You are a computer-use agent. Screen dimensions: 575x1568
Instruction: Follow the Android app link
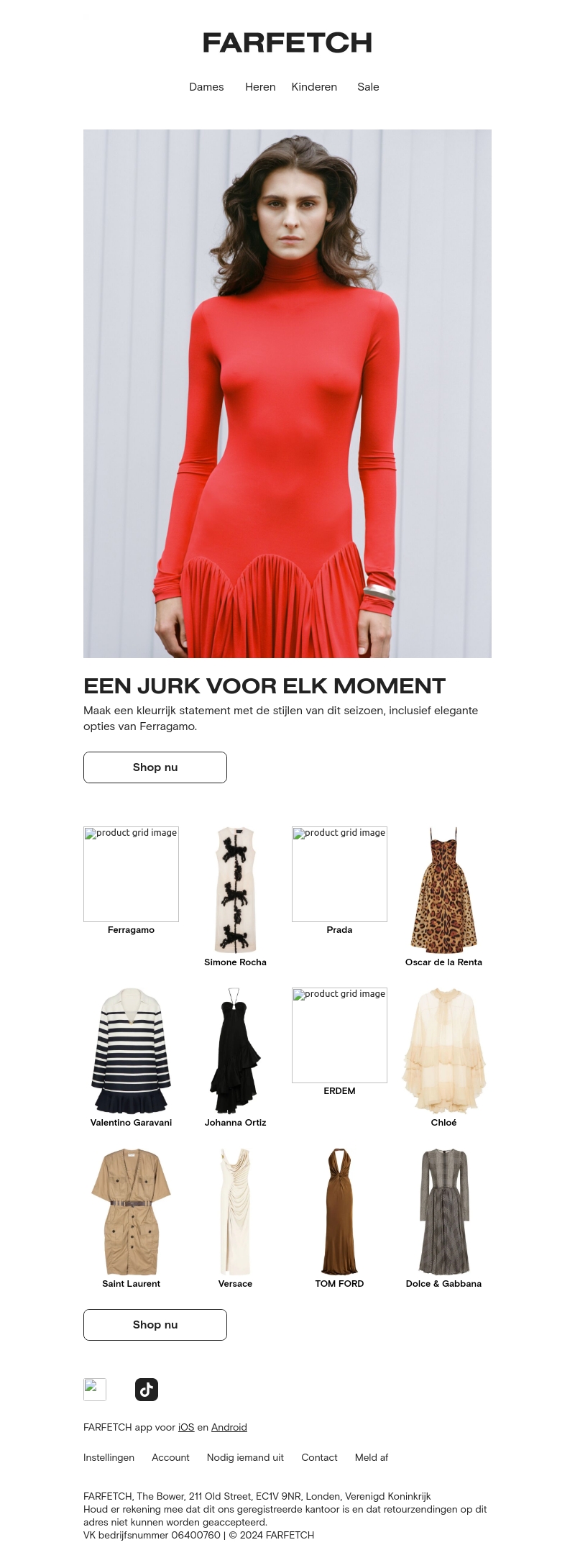[x=229, y=1427]
